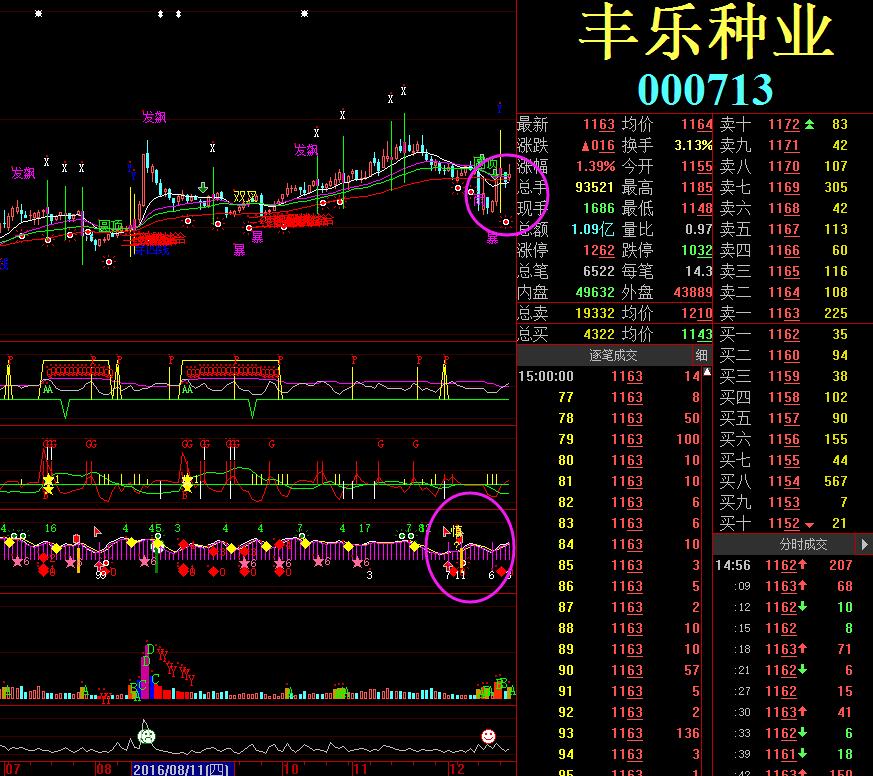The width and height of the screenshot is (873, 776).
Task: Click the 量比 value 0.97
Action: click(x=699, y=229)
